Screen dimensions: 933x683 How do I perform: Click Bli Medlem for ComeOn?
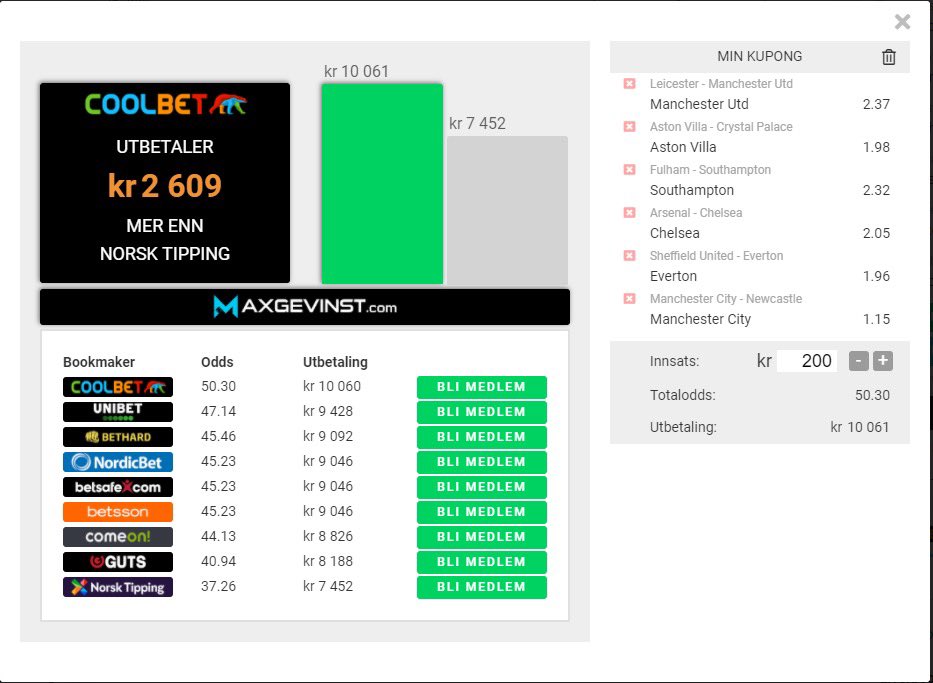(481, 537)
